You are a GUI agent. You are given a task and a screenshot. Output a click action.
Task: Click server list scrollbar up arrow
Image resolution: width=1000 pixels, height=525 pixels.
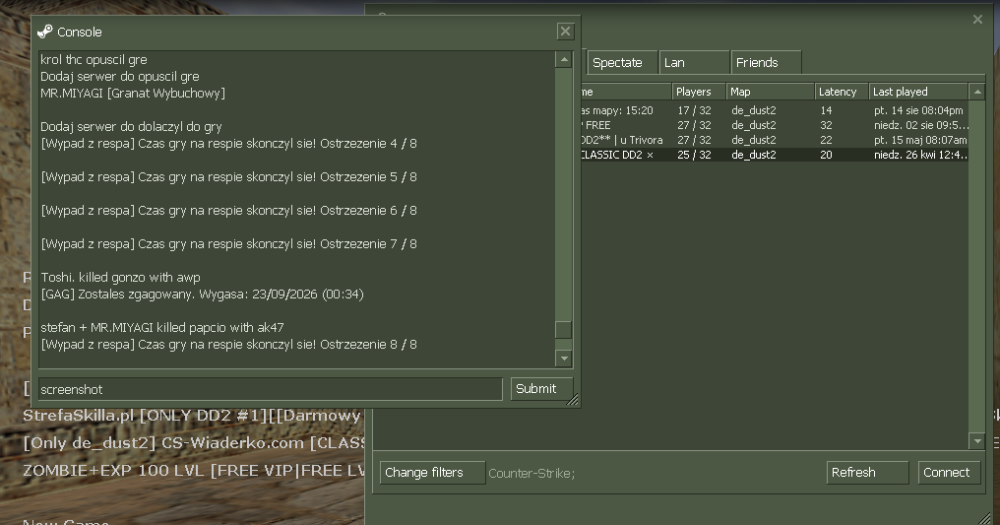pos(977,92)
